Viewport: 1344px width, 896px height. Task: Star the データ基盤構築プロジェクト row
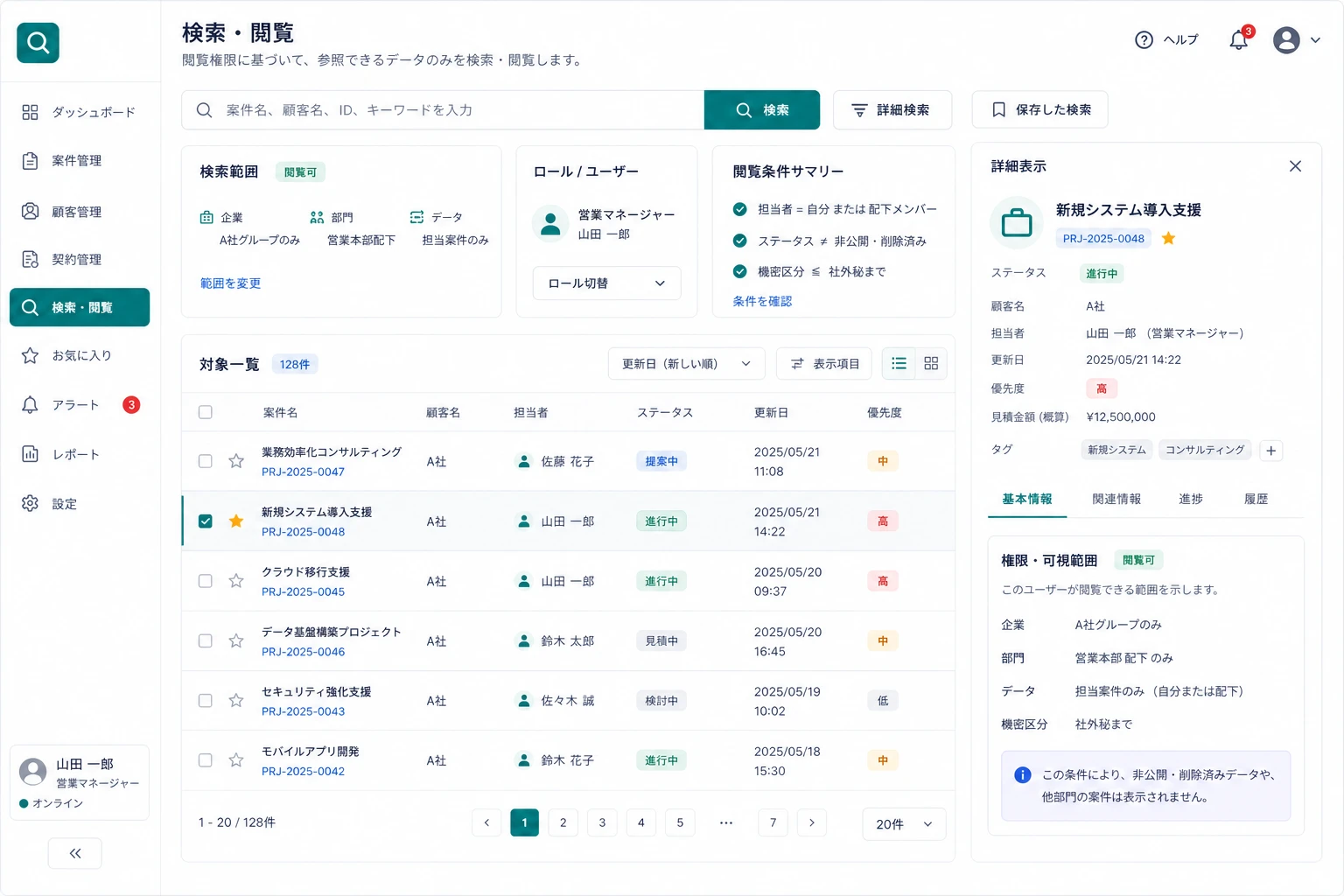click(236, 640)
